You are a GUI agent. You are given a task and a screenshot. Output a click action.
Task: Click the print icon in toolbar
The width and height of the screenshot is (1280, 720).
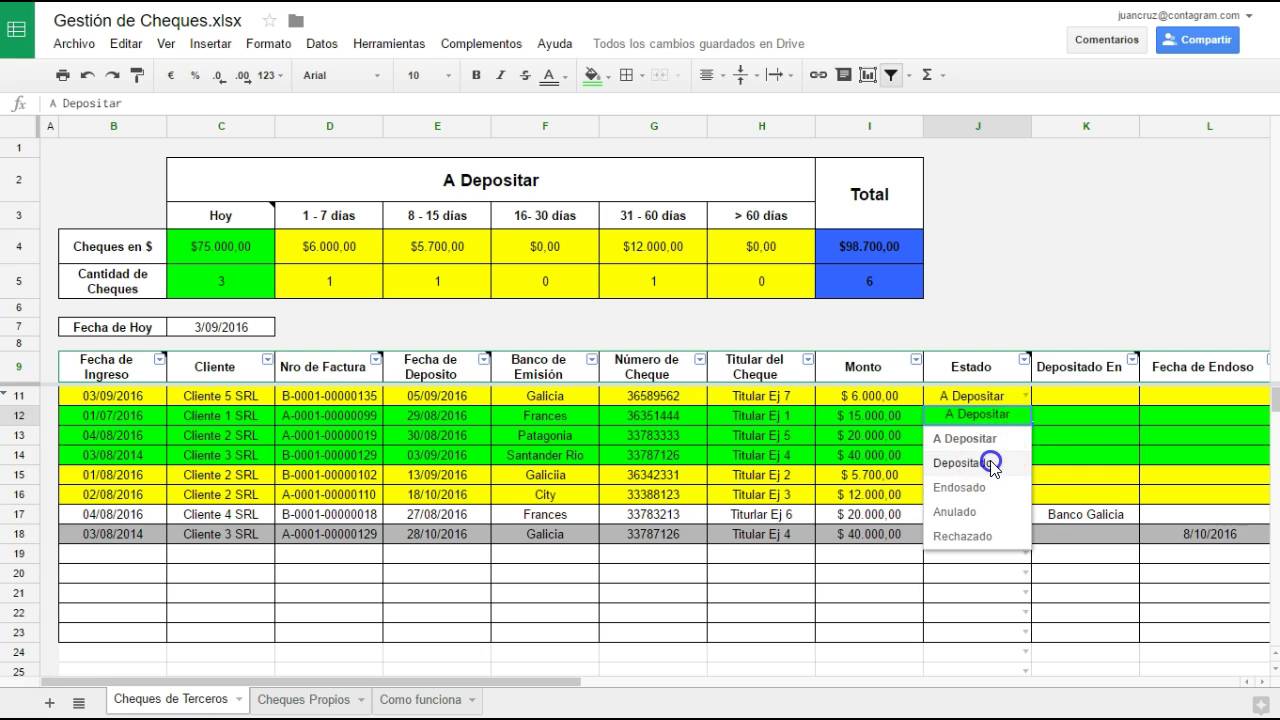click(x=63, y=75)
